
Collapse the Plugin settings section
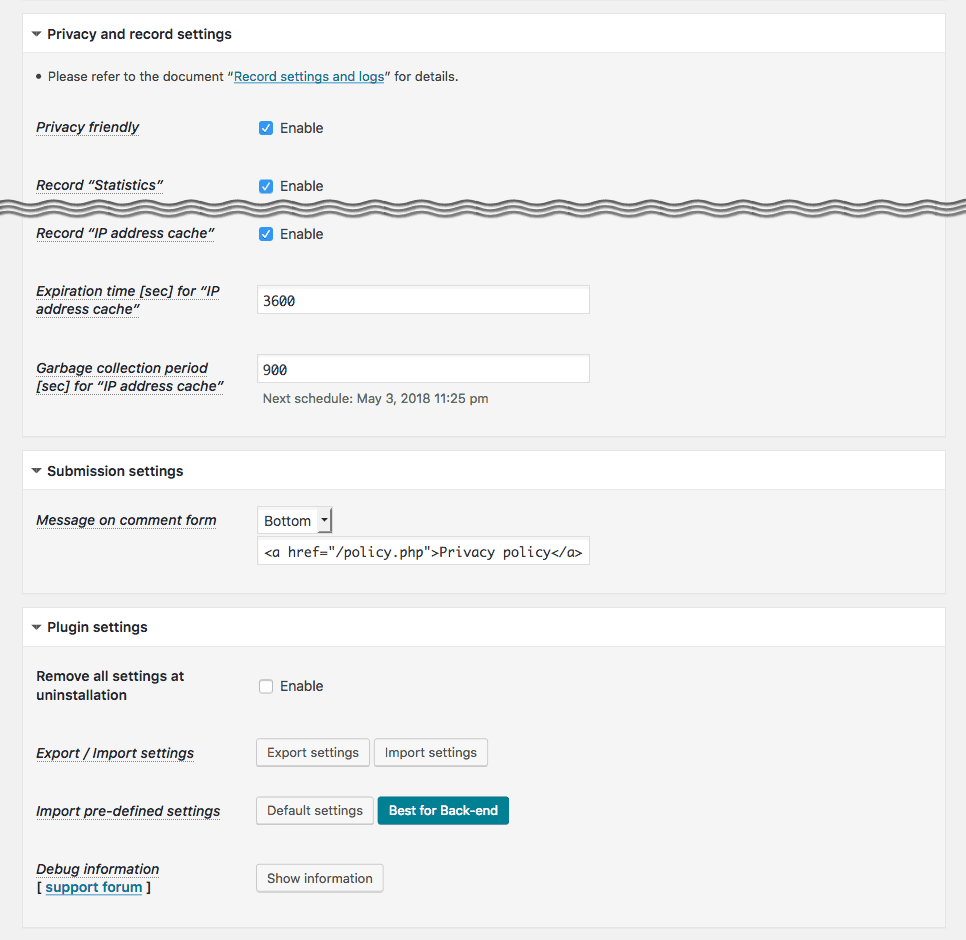click(x=37, y=628)
